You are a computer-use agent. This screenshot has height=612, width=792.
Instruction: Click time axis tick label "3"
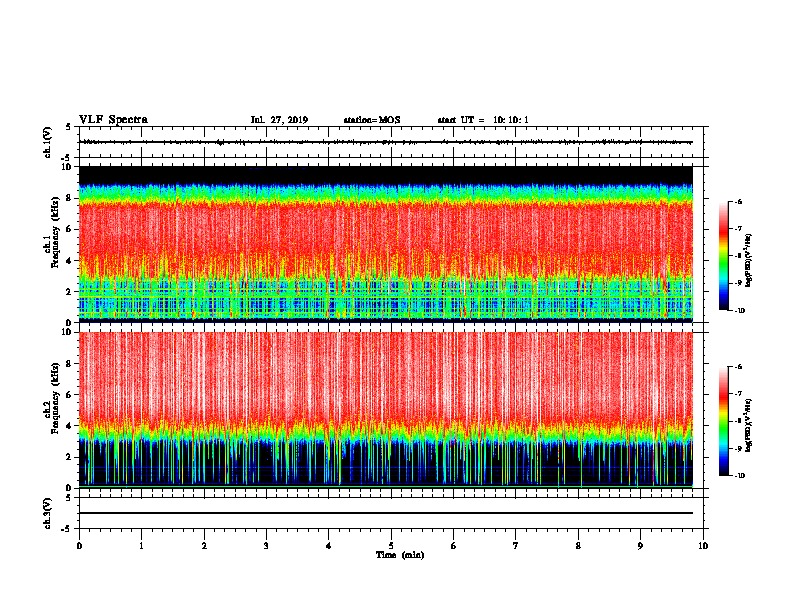[x=266, y=546]
